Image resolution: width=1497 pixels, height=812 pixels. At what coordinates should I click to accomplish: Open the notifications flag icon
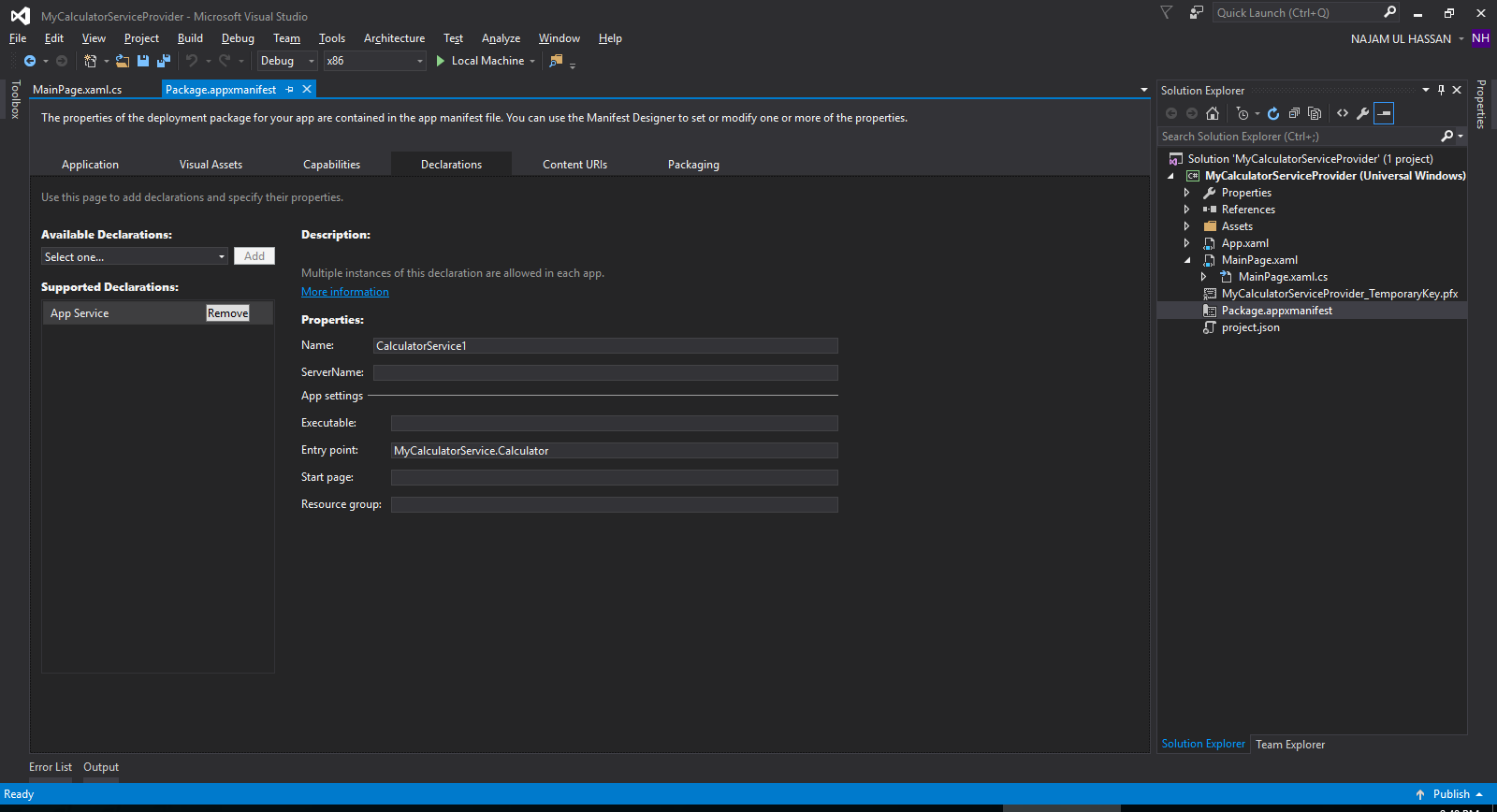(x=1166, y=12)
